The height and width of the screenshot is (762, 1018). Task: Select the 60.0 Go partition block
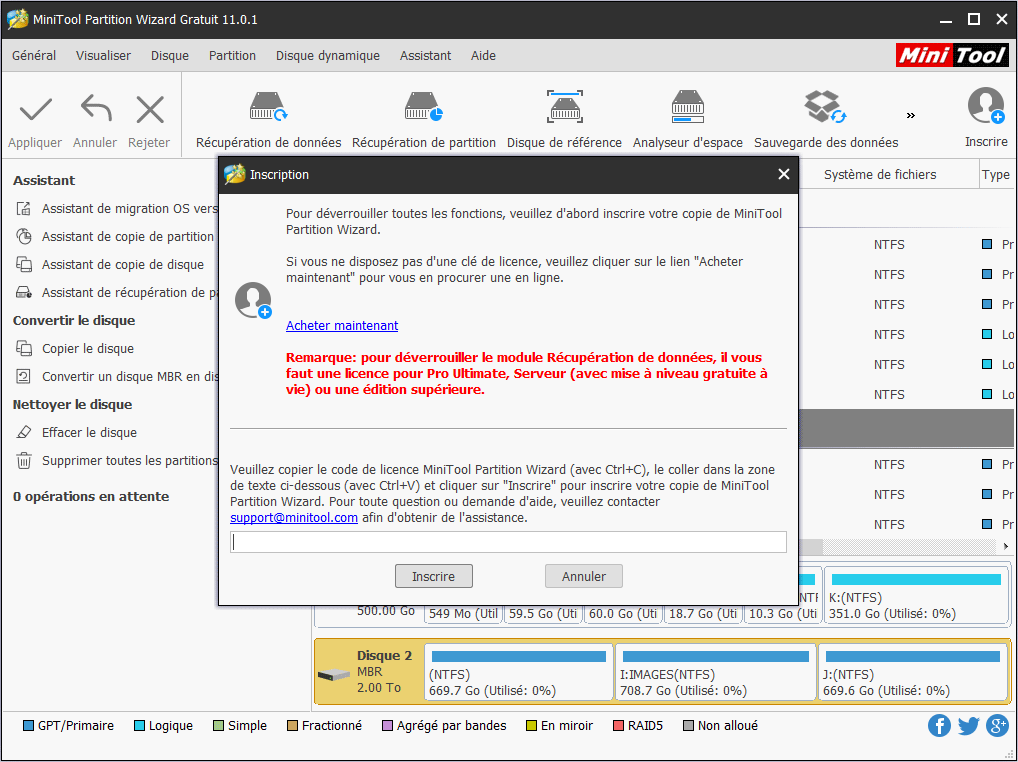pyautogui.click(x=623, y=613)
